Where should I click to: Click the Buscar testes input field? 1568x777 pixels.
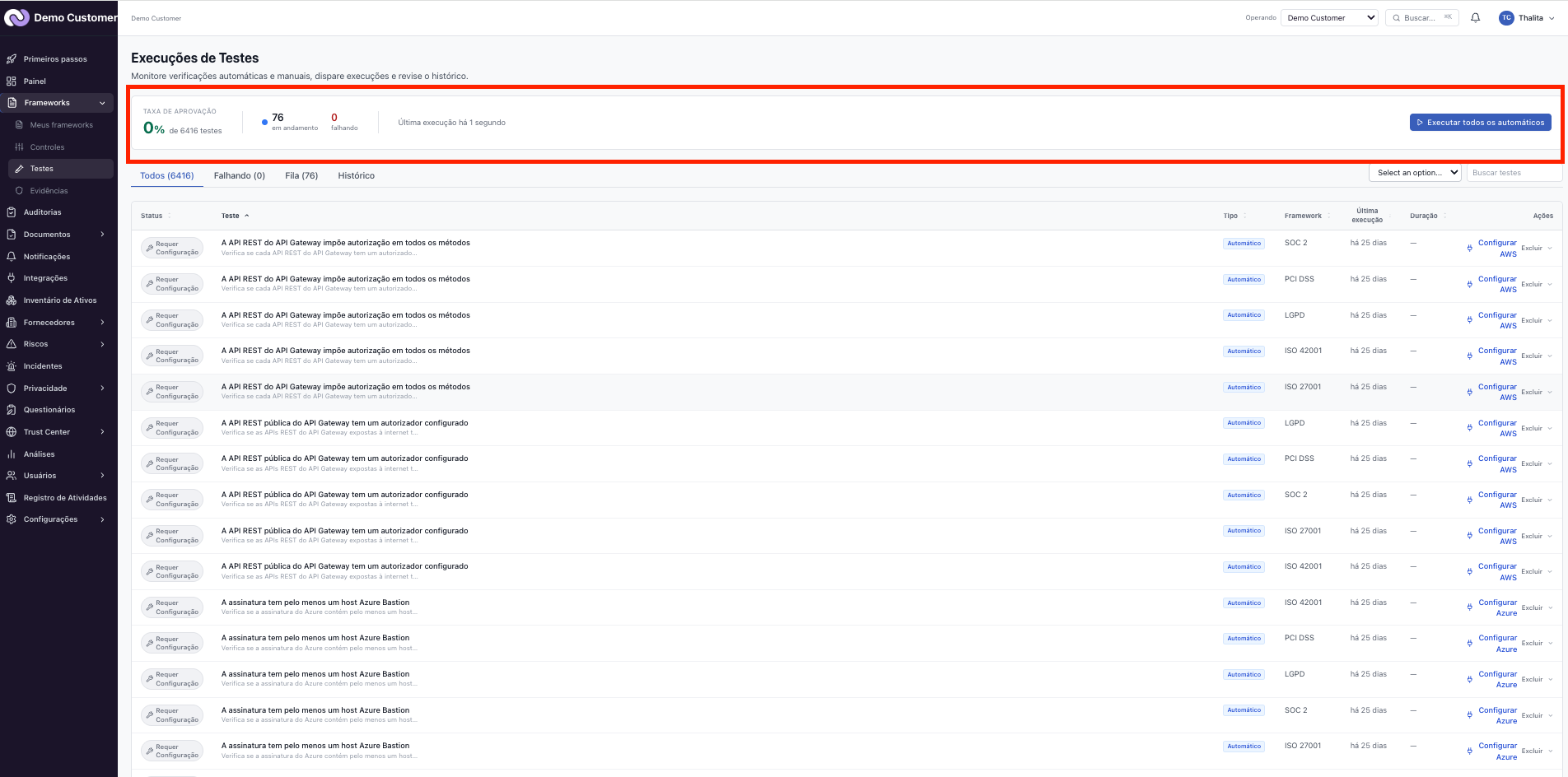[x=1514, y=173]
